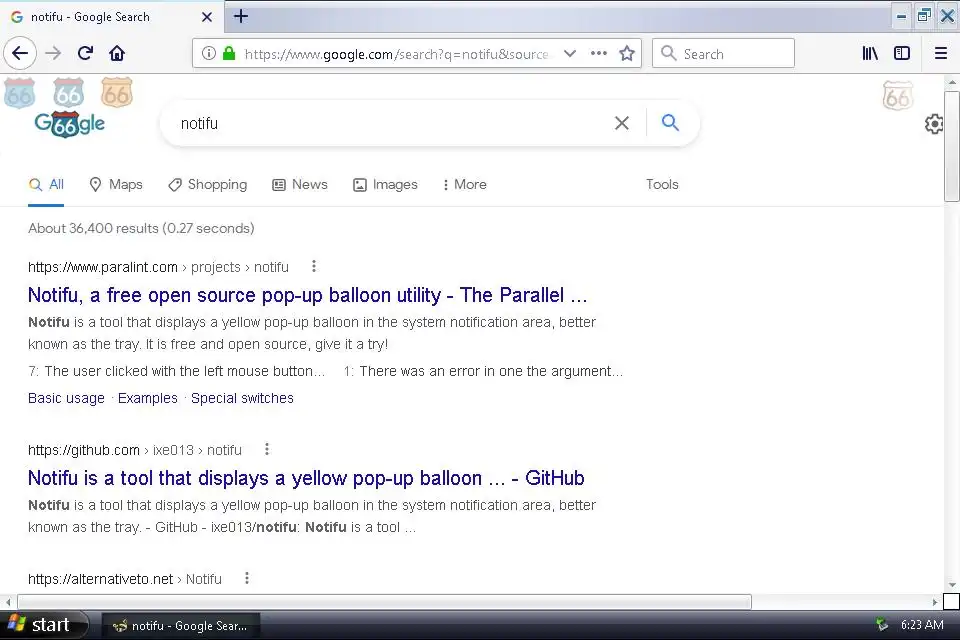The image size is (960, 640).
Task: Select the notifu - Google Search browser tab
Action: click(110, 17)
